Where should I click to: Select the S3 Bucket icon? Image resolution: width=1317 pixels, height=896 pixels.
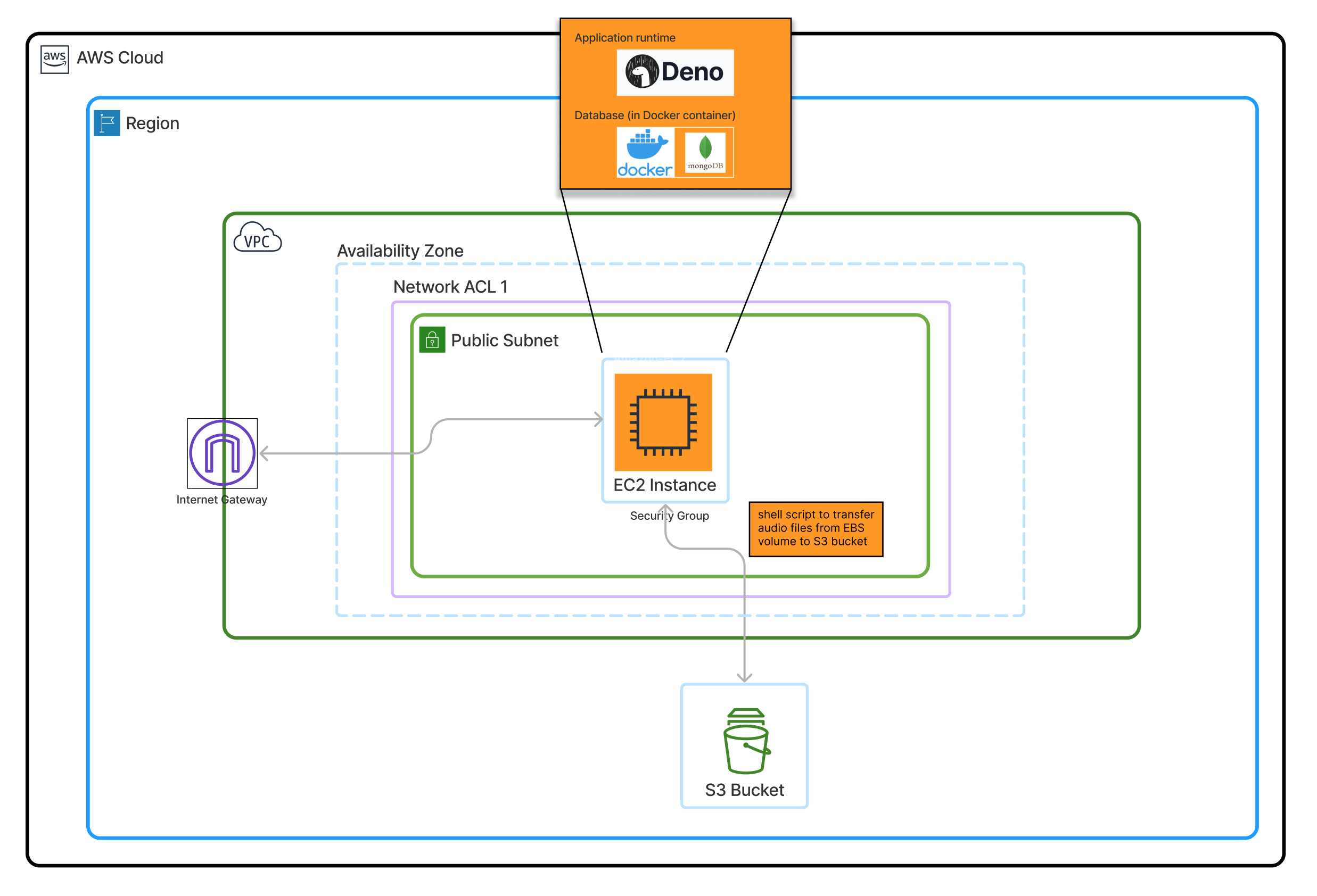pos(746,741)
